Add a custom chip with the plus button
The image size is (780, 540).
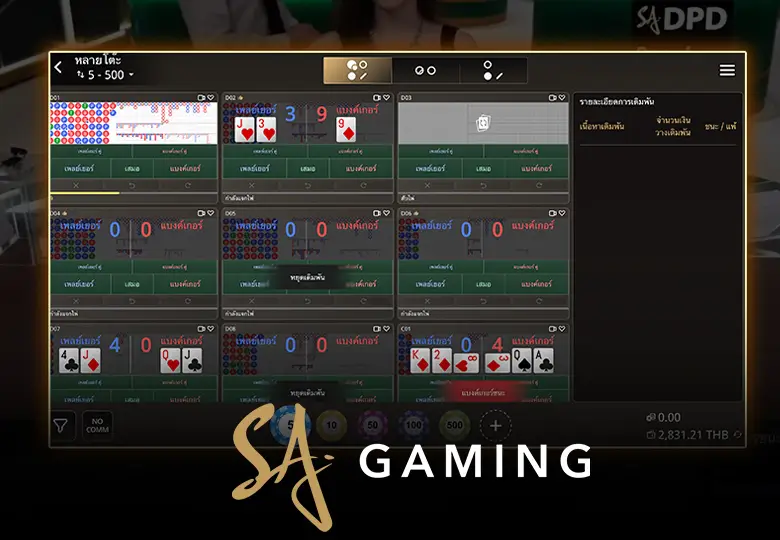coord(495,426)
